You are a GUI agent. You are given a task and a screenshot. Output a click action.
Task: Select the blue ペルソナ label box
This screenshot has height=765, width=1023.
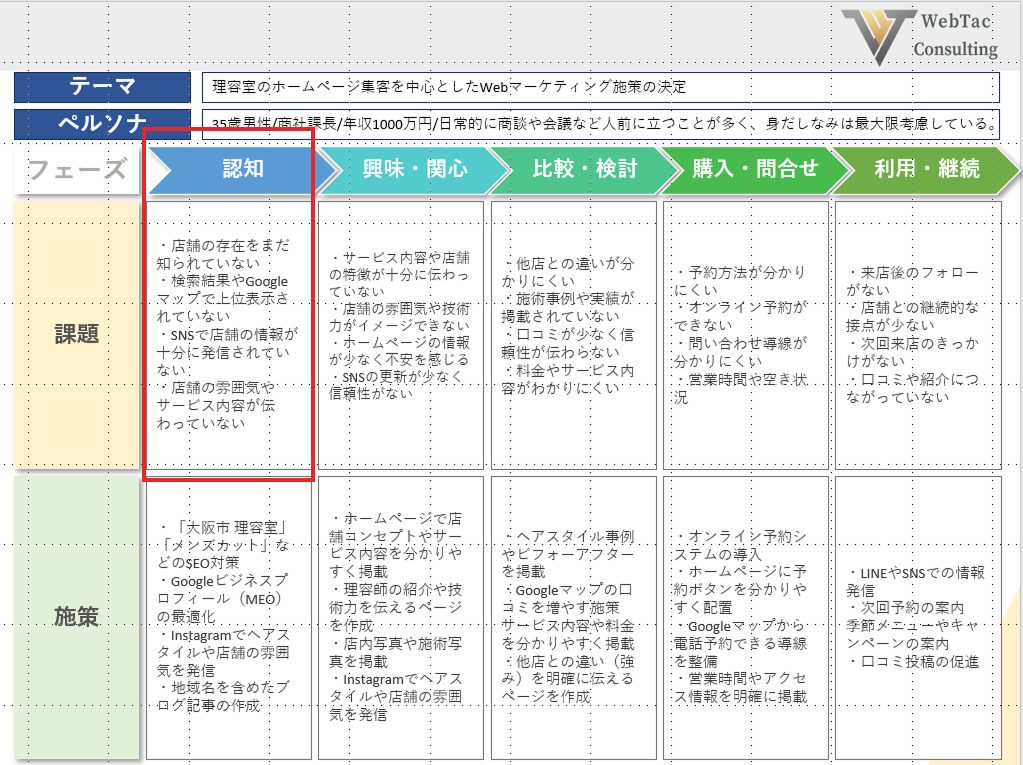(102, 125)
